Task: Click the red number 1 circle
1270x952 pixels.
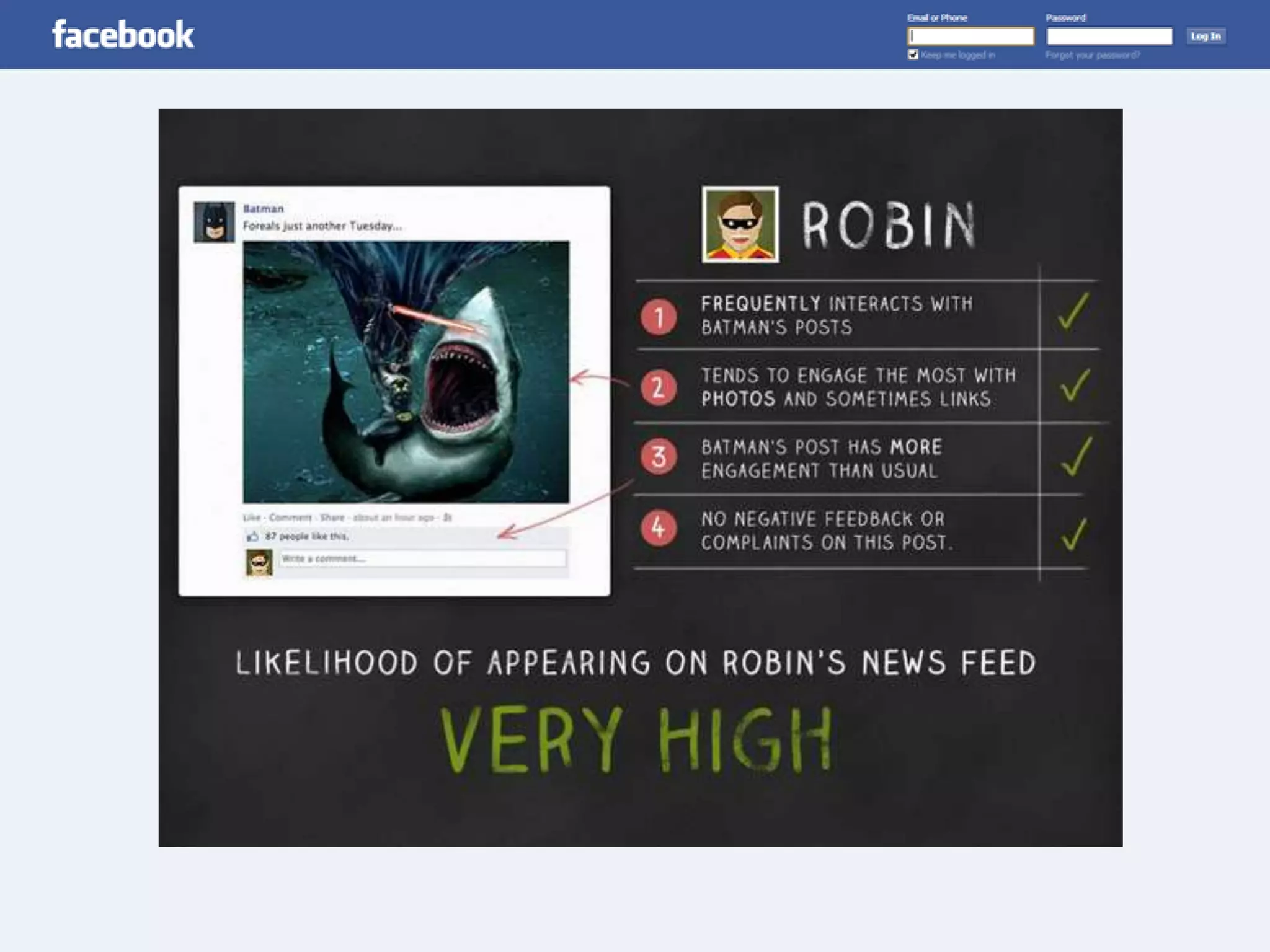Action: tap(659, 317)
